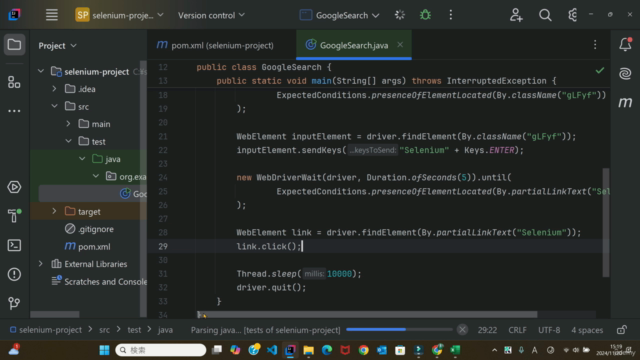The image size is (640, 360).
Task: Click driver.quit() on line 32
Action: click(x=271, y=287)
